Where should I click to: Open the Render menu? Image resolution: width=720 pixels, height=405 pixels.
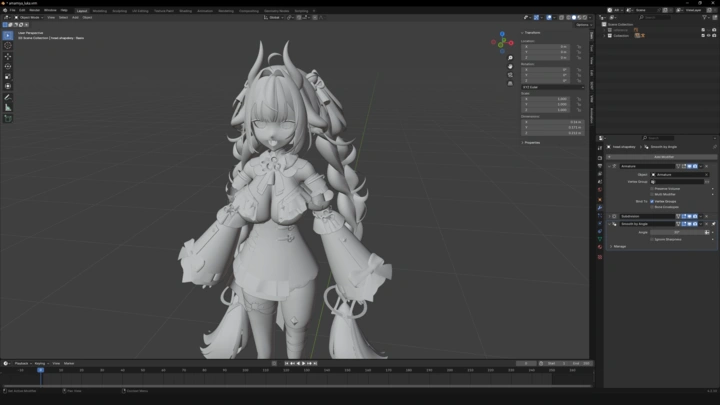pyautogui.click(x=34, y=10)
